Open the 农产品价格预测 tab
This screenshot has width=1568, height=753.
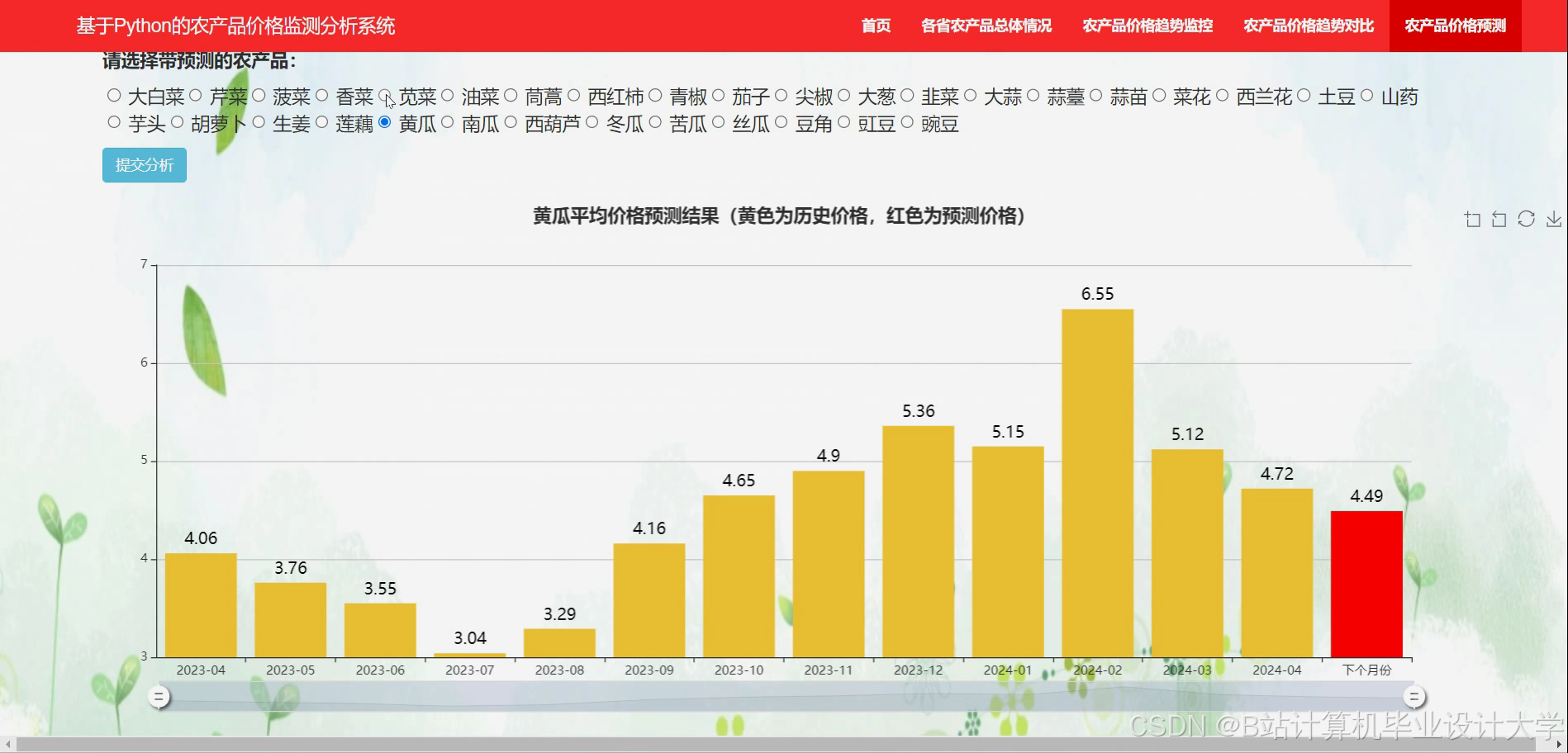1456,26
